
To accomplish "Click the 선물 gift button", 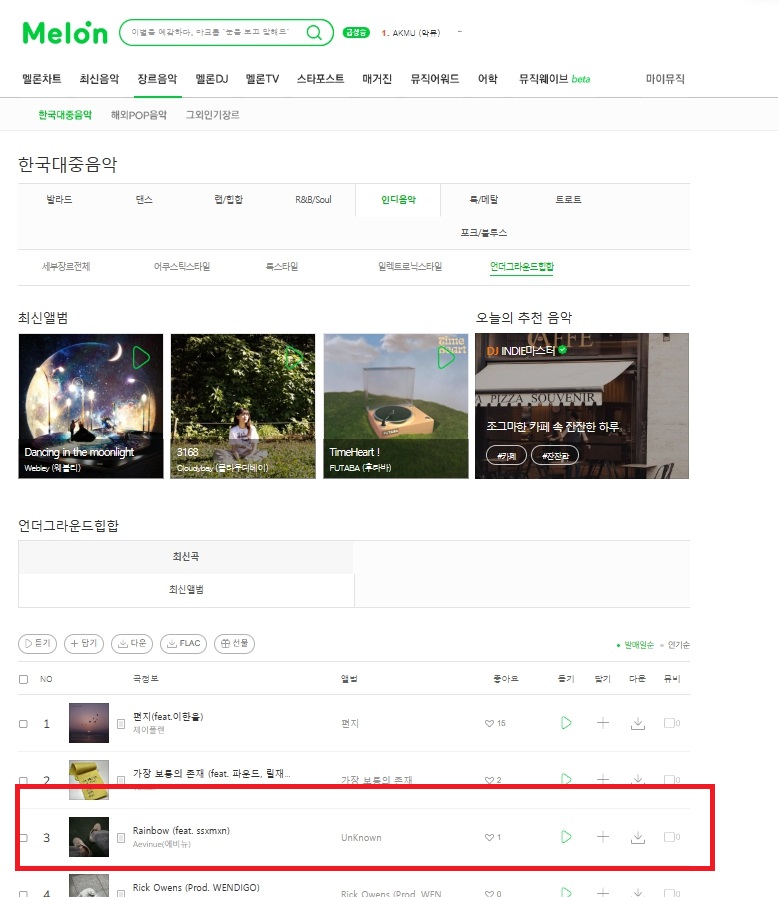I will click(x=235, y=644).
